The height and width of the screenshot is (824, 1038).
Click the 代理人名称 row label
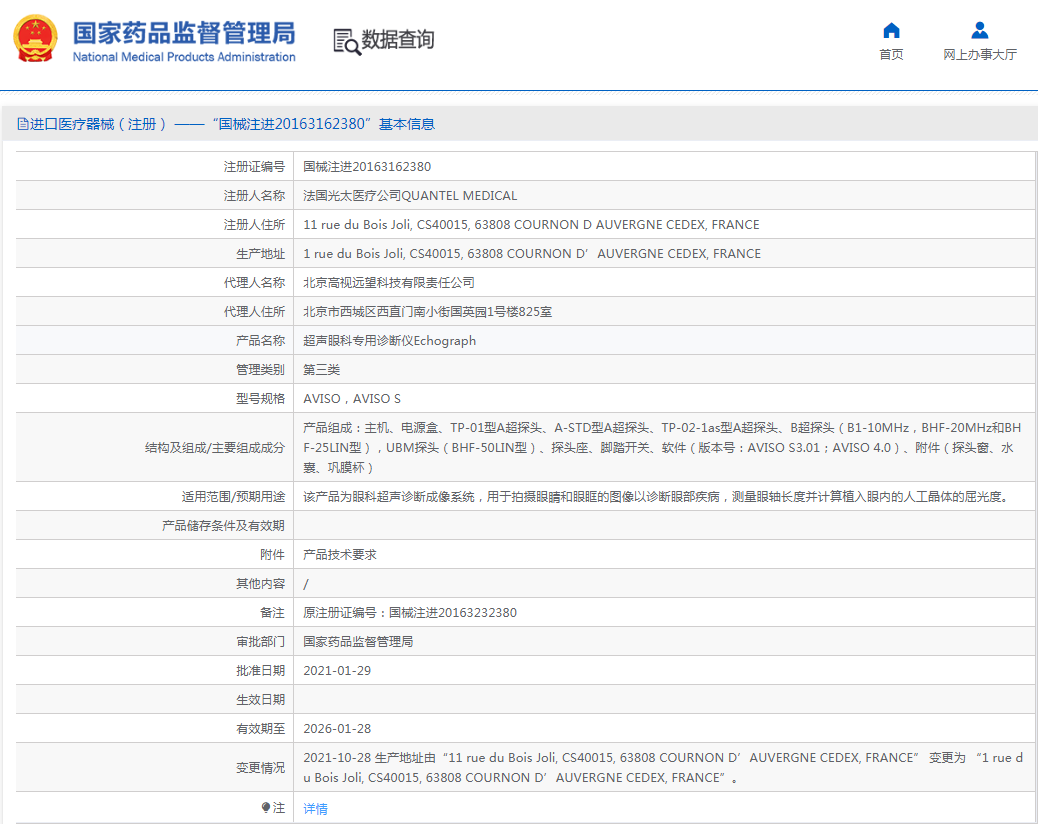pyautogui.click(x=254, y=283)
